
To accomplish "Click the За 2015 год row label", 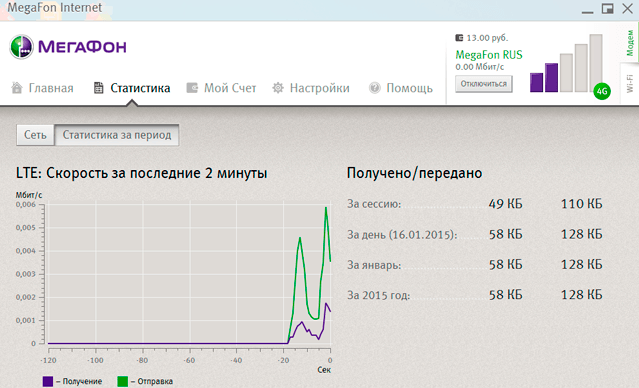I will click(379, 295).
